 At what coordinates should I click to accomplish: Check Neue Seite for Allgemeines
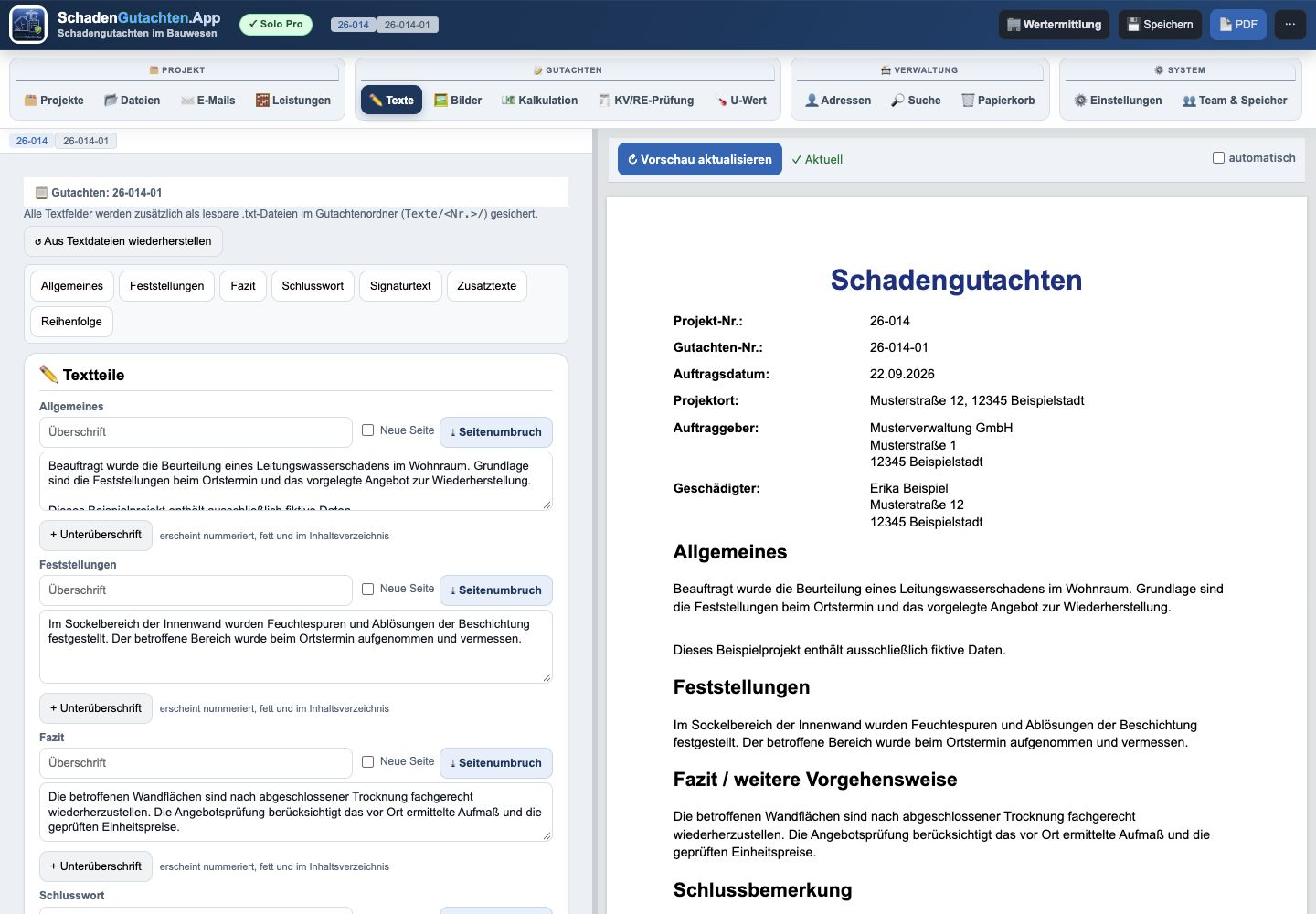[368, 430]
